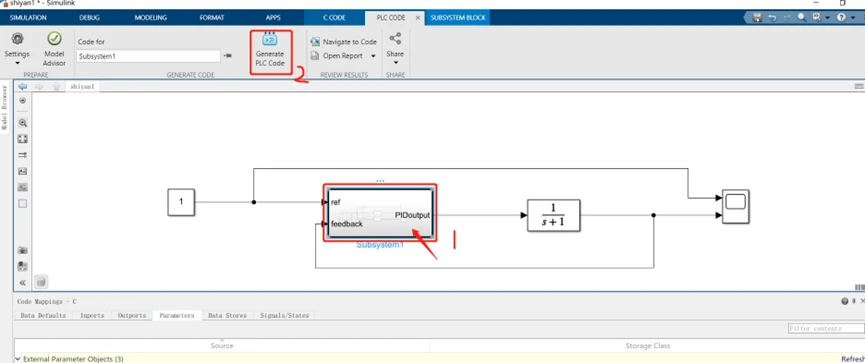Select the Scope block
The image size is (865, 363).
pyautogui.click(x=735, y=206)
